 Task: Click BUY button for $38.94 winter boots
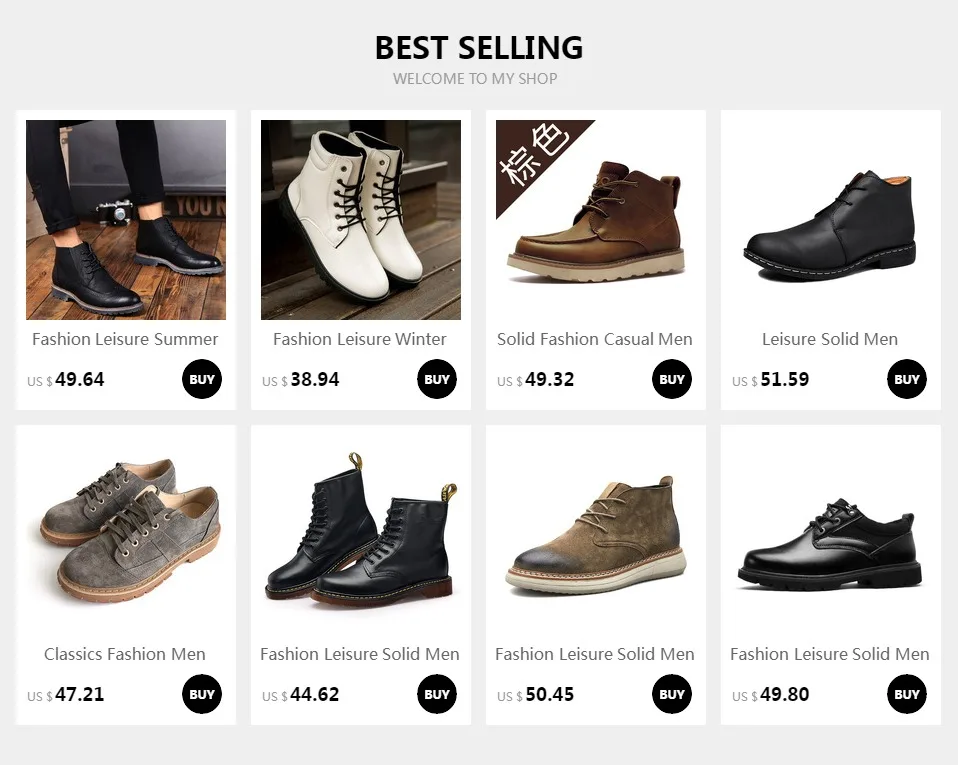coord(437,379)
